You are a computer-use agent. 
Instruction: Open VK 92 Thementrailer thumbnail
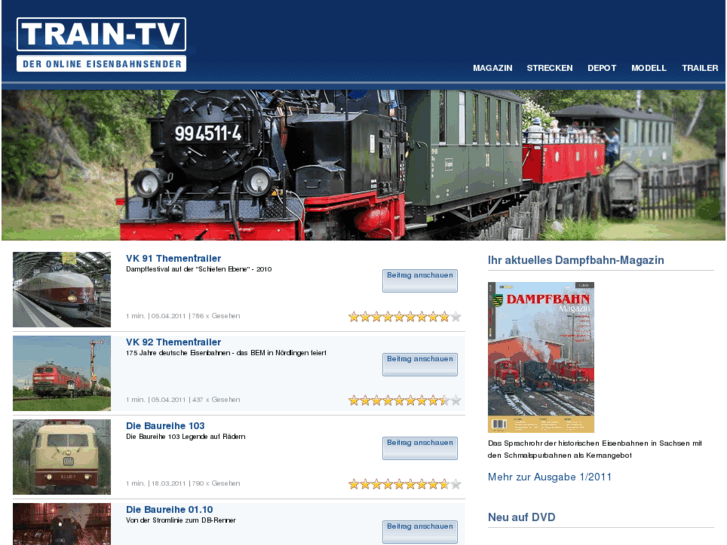click(x=62, y=373)
